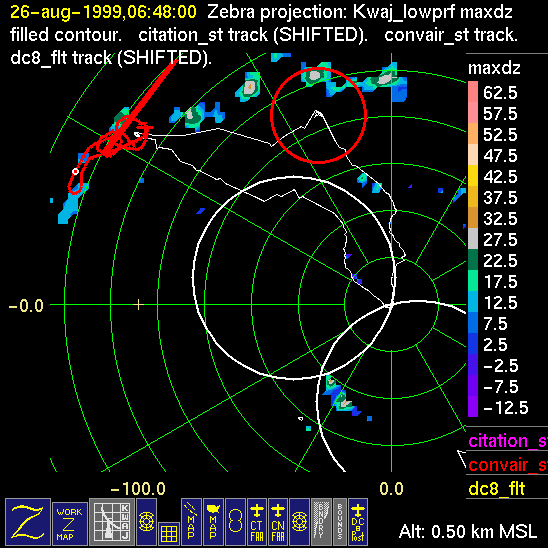Screen dimensions: 548x548
Task: Select the KWAJ grid map icon
Action: coord(112,521)
